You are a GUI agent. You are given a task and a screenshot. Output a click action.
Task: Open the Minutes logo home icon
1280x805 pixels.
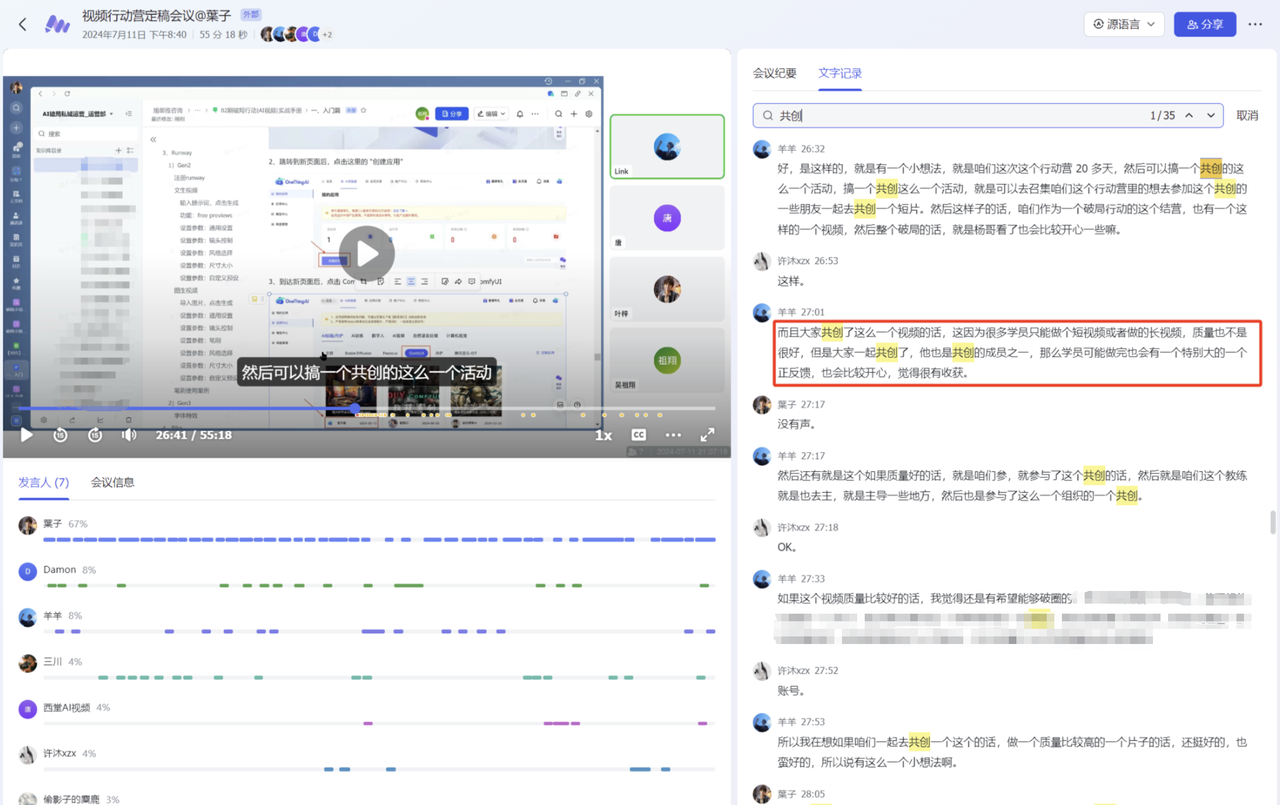pos(57,24)
